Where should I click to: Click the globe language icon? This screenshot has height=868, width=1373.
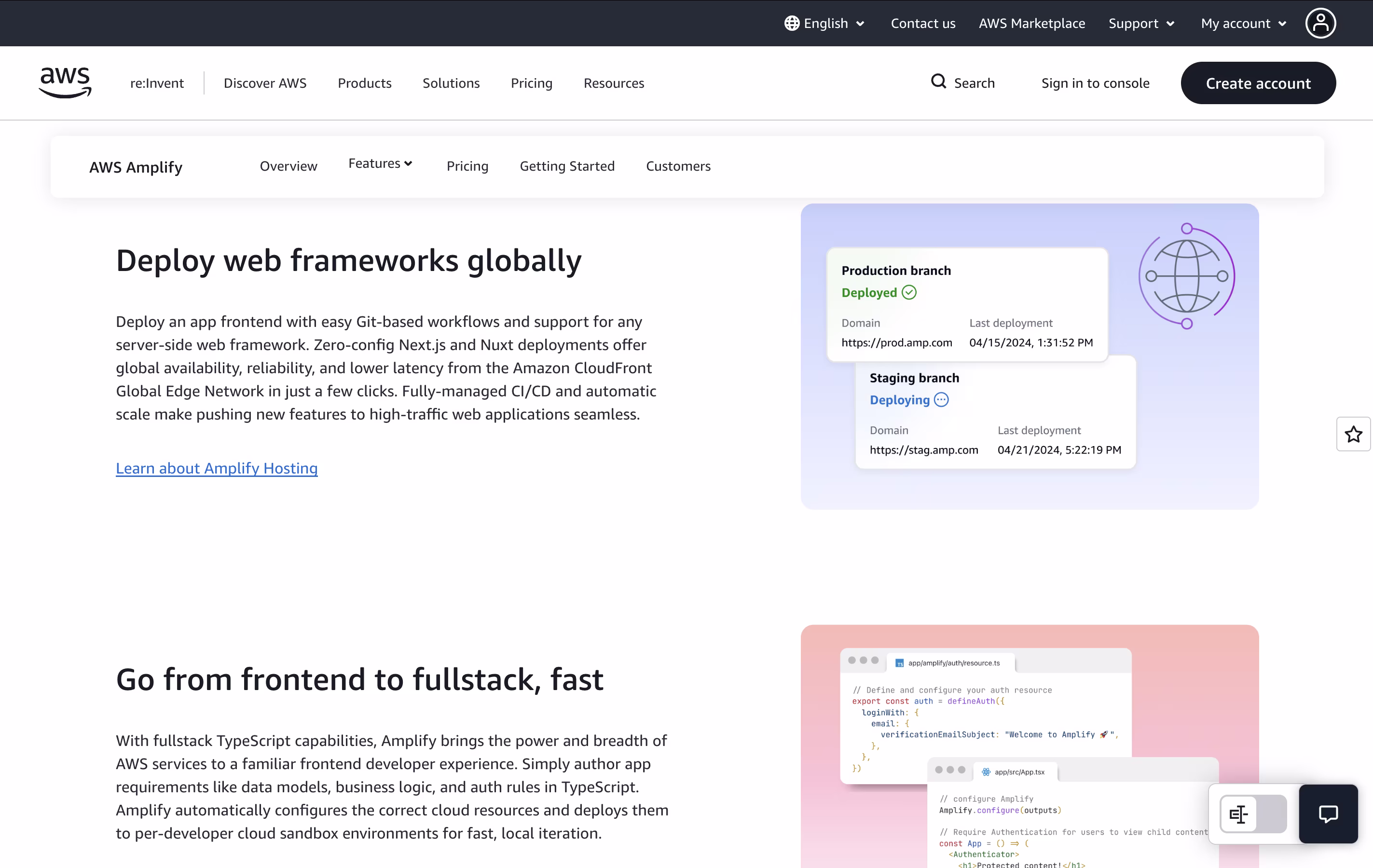[x=791, y=23]
